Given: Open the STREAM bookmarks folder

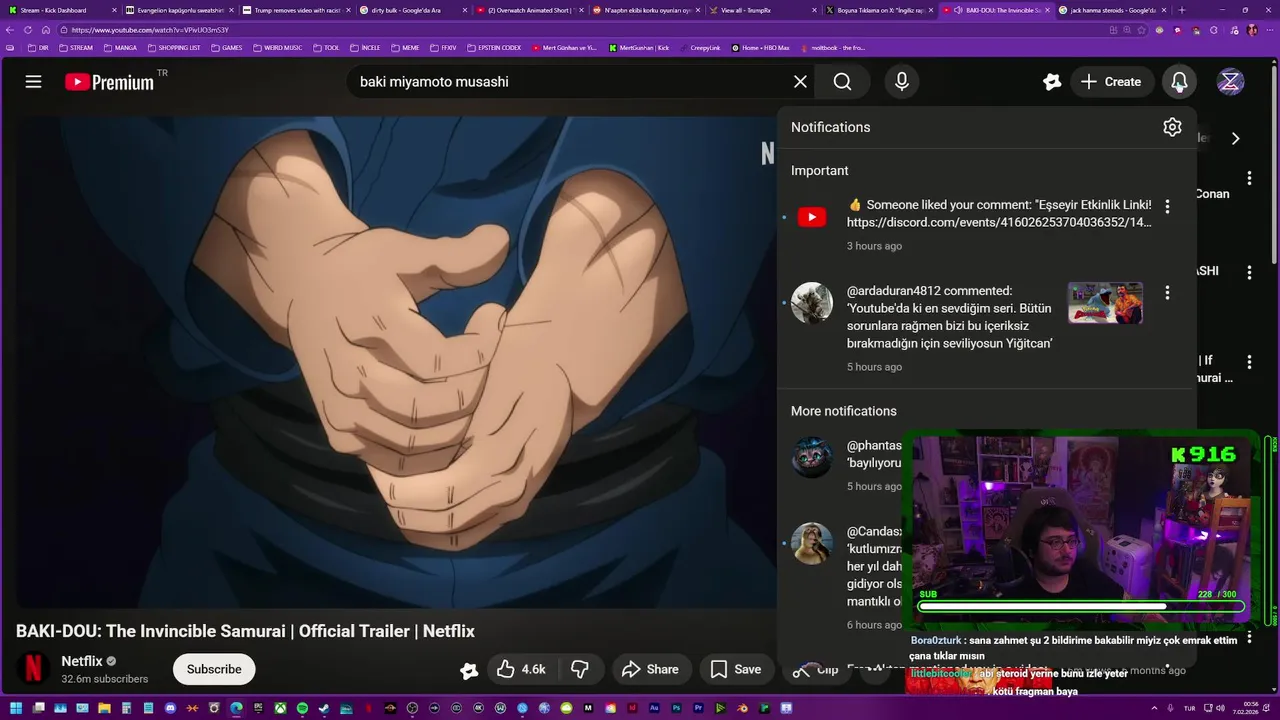Looking at the screenshot, I should tap(77, 48).
